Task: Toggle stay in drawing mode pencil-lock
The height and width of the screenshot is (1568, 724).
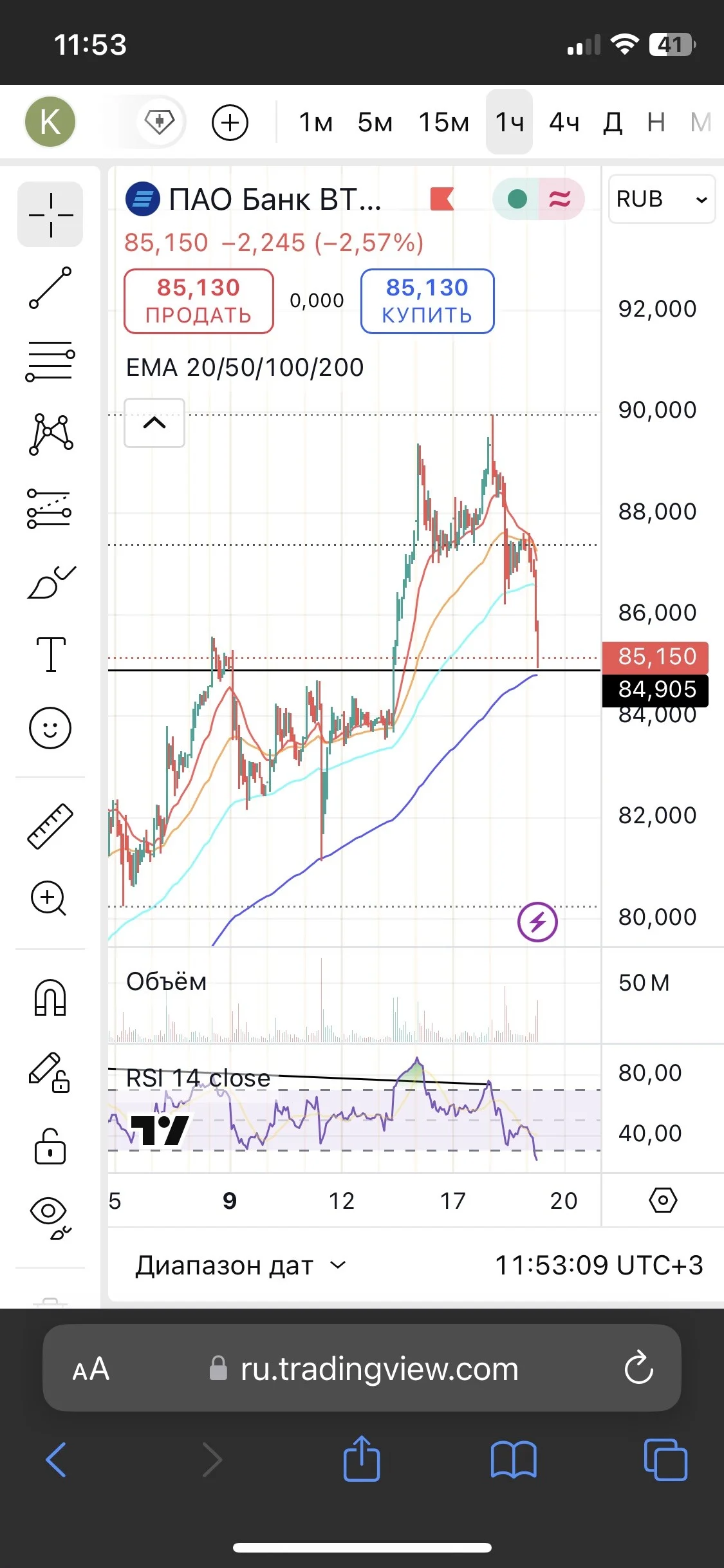Action: [x=49, y=1072]
